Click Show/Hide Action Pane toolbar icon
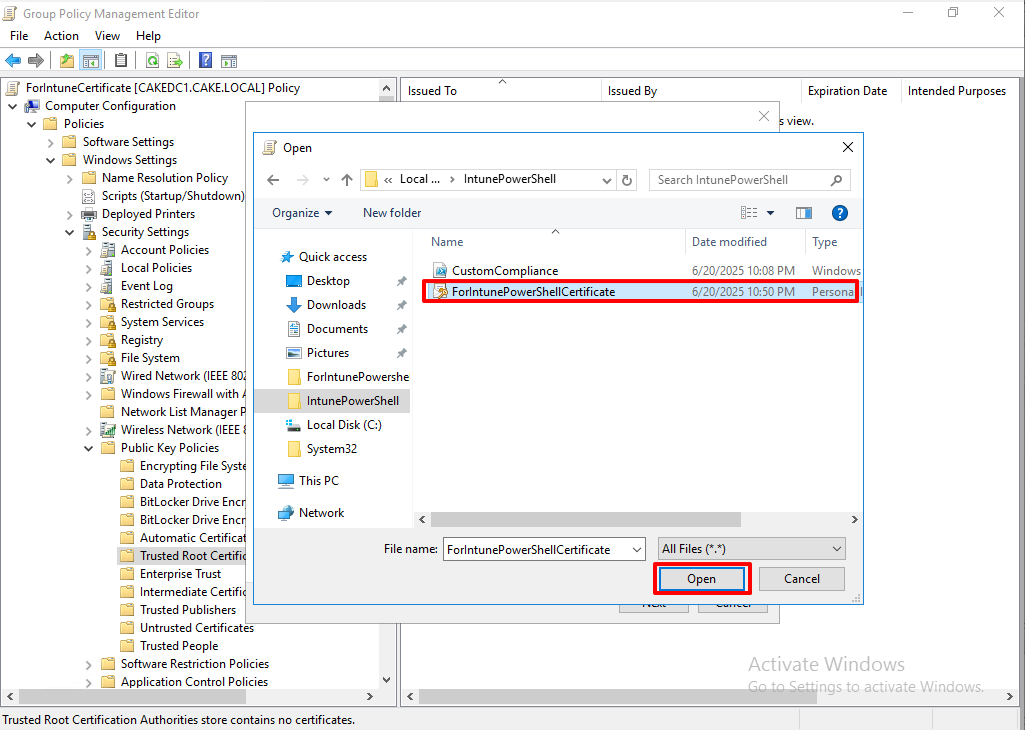 (x=229, y=61)
